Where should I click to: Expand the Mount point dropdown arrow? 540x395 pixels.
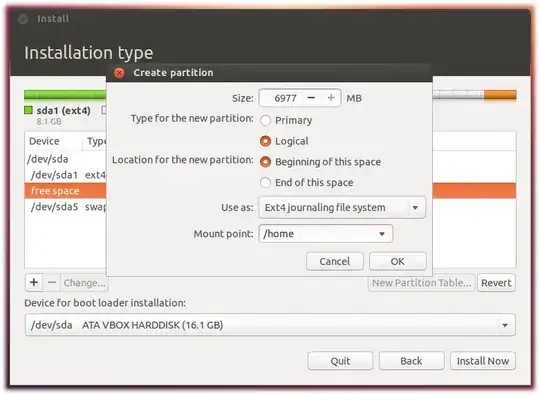coord(382,234)
